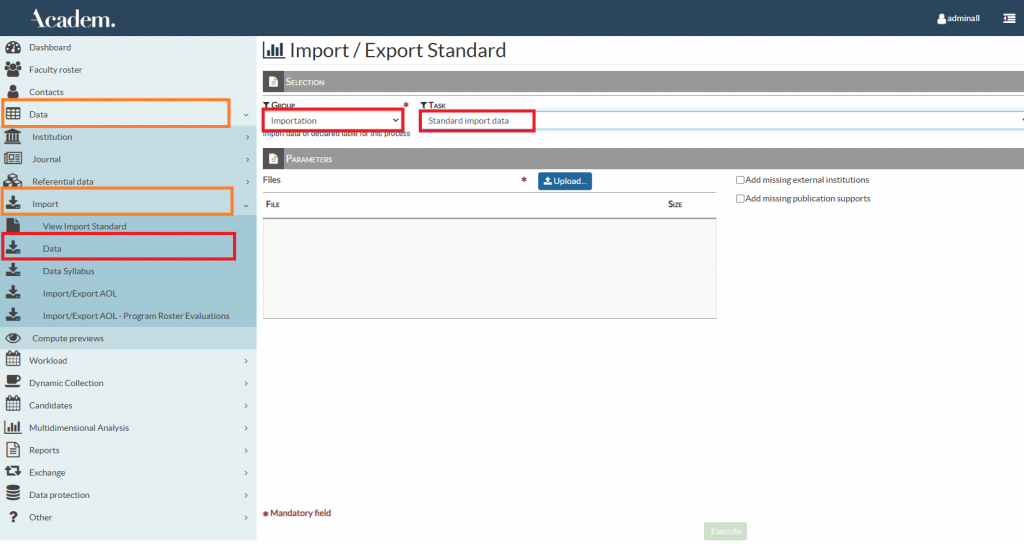Open the Group Importation dropdown

tap(333, 120)
